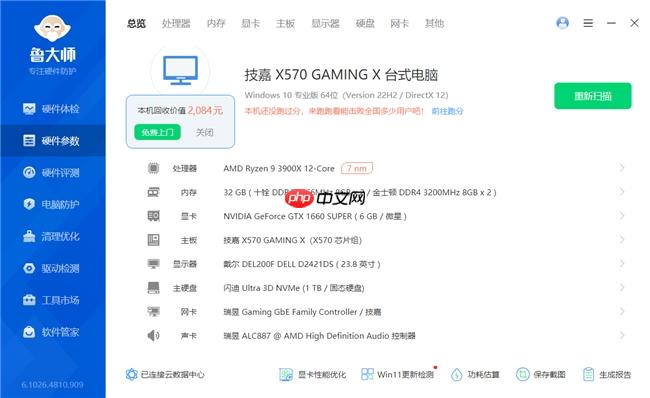The image size is (650, 398).
Task: Open 软件管家 sidebar entry
Action: (x=52, y=332)
